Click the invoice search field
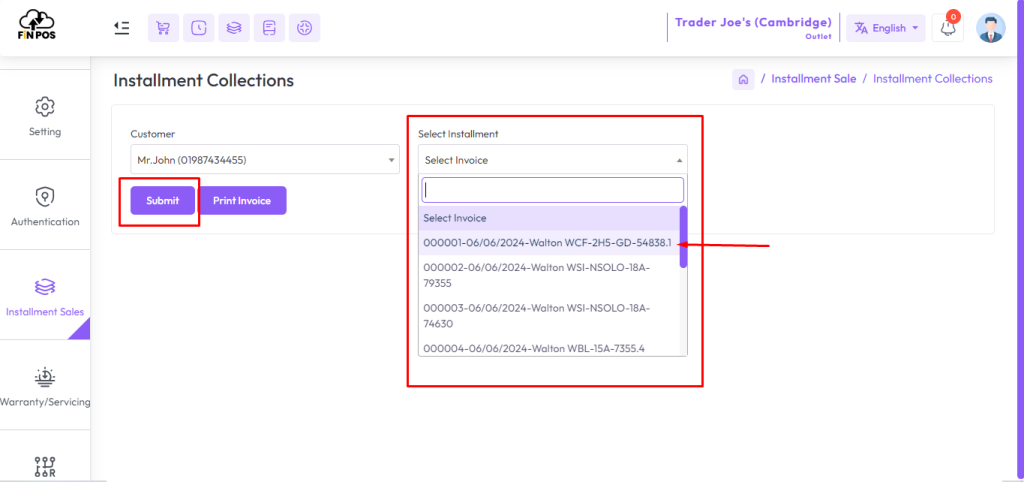Screen dimensions: 1024x482 tap(552, 190)
